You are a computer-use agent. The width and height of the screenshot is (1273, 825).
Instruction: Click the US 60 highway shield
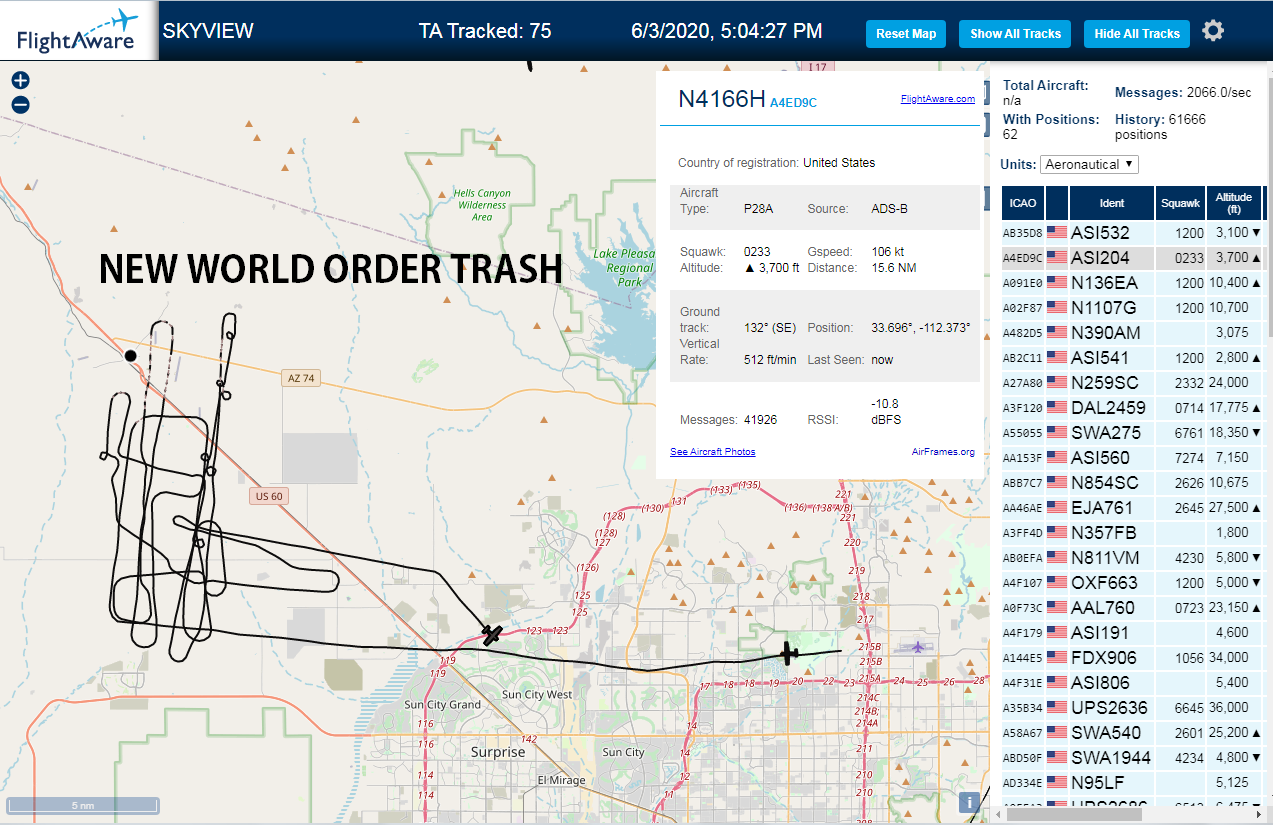click(267, 496)
